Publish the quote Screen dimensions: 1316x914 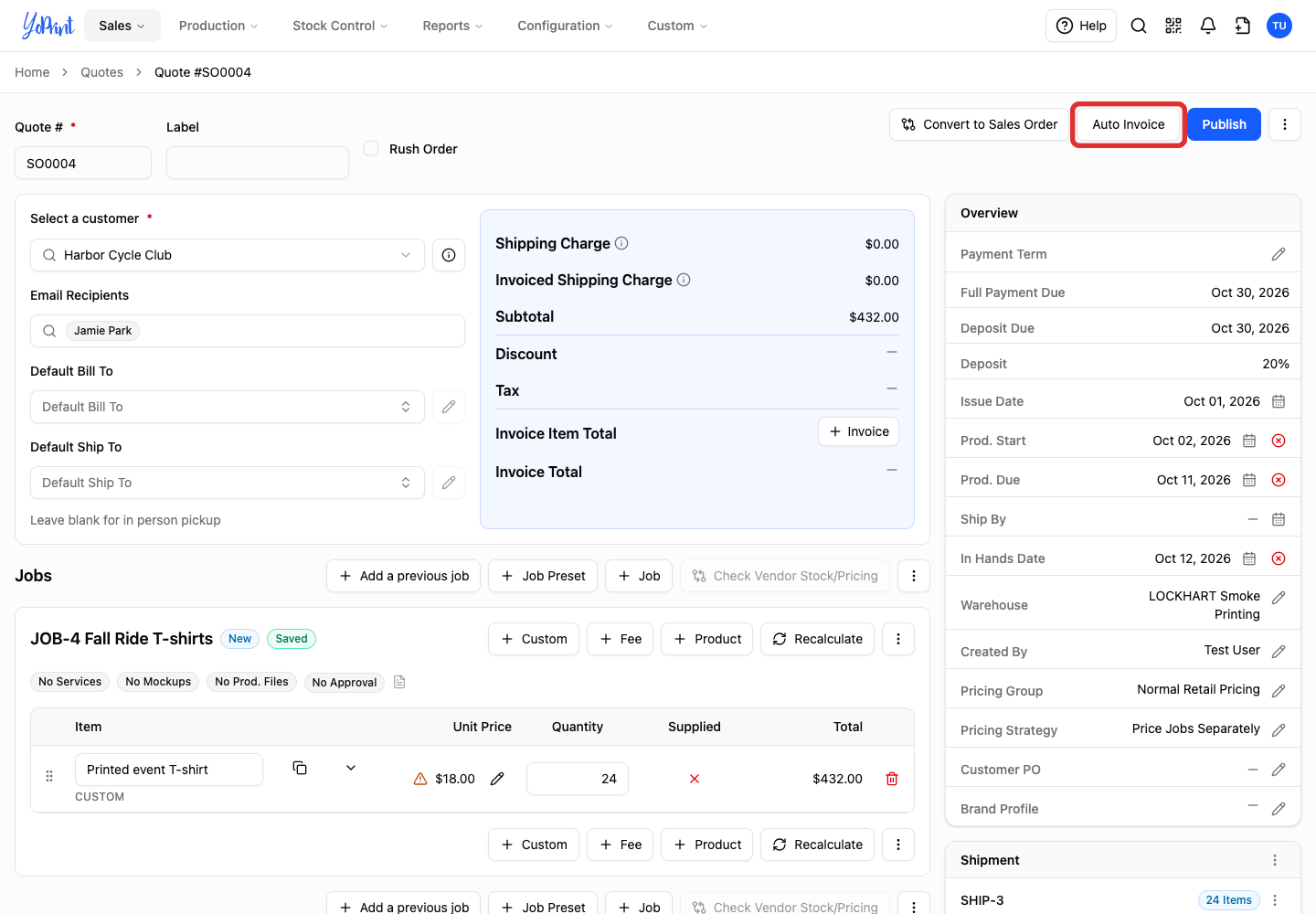(1225, 124)
